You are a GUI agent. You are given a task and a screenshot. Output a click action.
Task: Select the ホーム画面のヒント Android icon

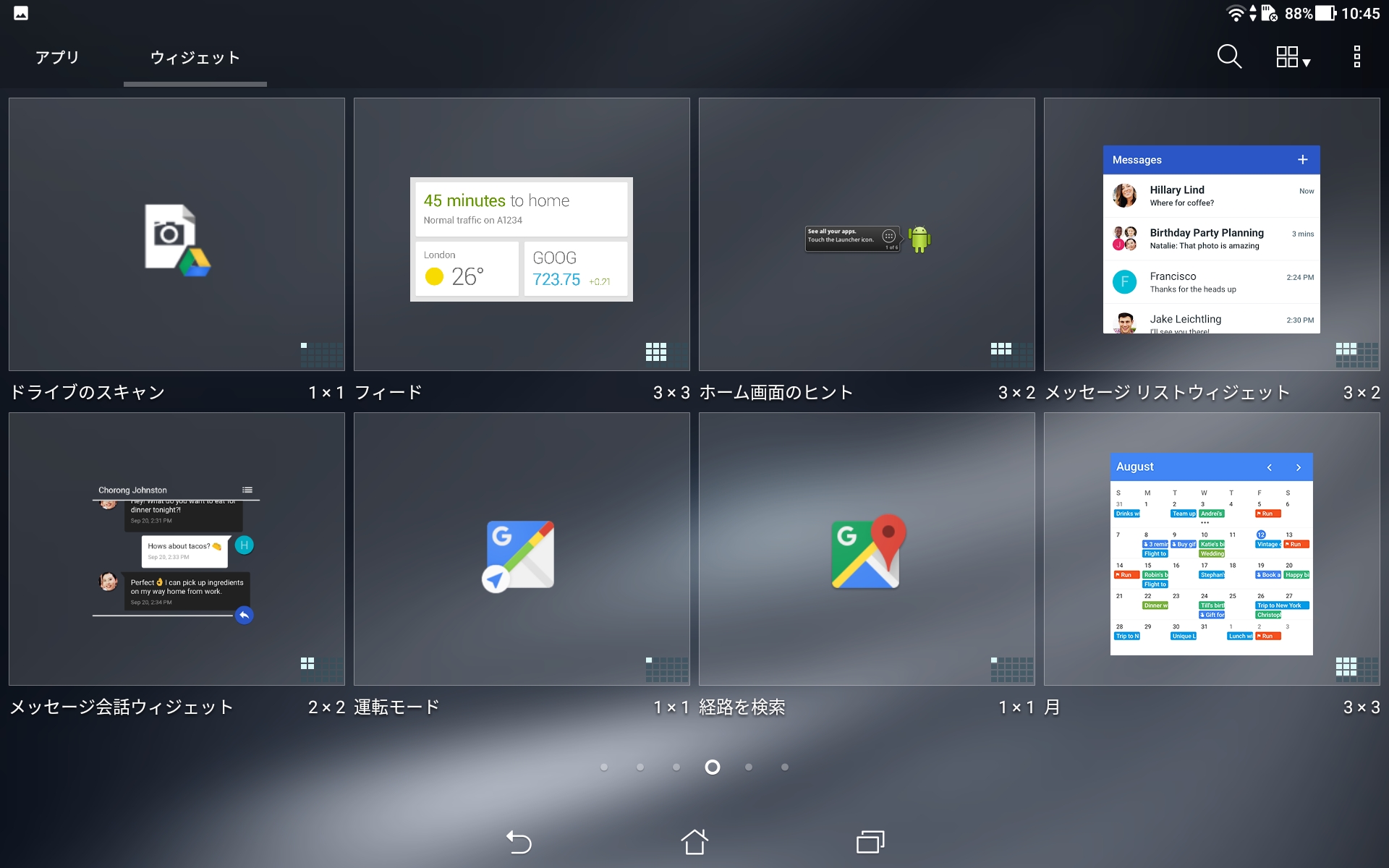919,239
